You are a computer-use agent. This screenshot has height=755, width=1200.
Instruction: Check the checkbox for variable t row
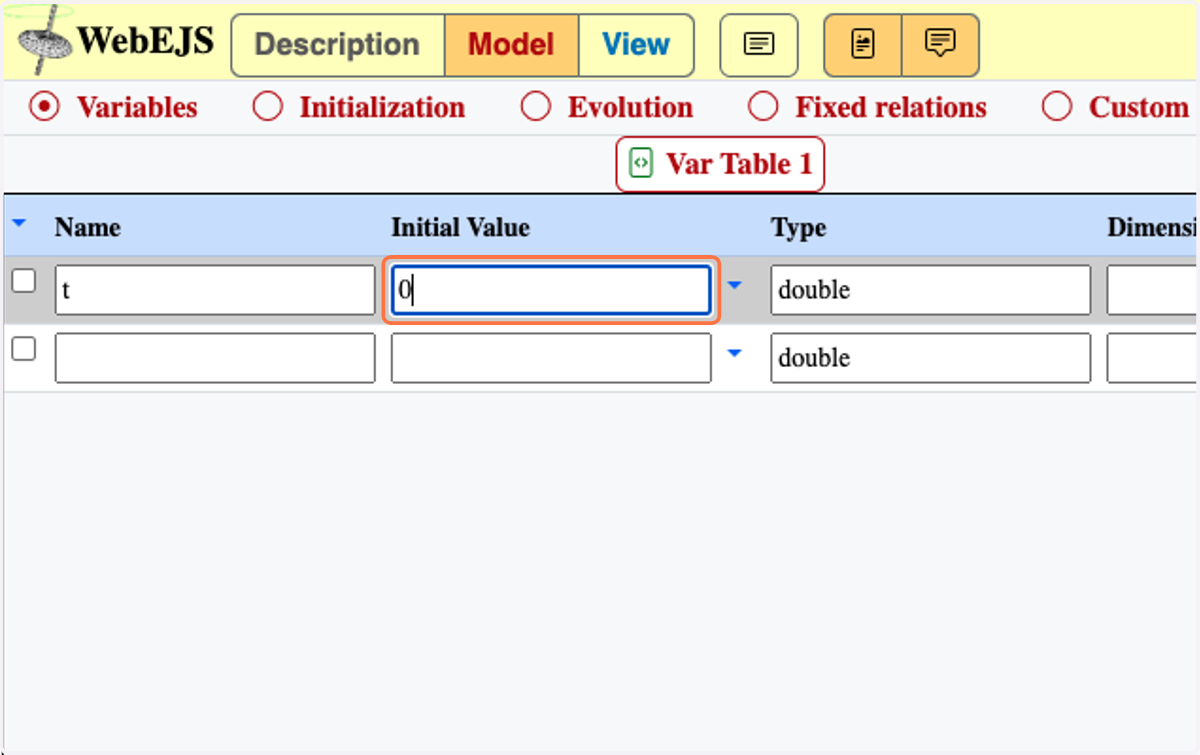23,281
